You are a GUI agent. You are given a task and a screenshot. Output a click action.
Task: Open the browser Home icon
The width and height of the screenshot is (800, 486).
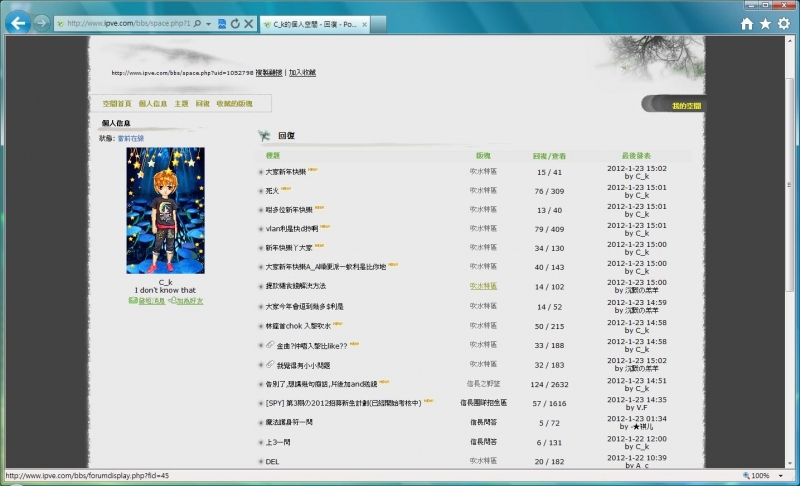click(x=747, y=23)
